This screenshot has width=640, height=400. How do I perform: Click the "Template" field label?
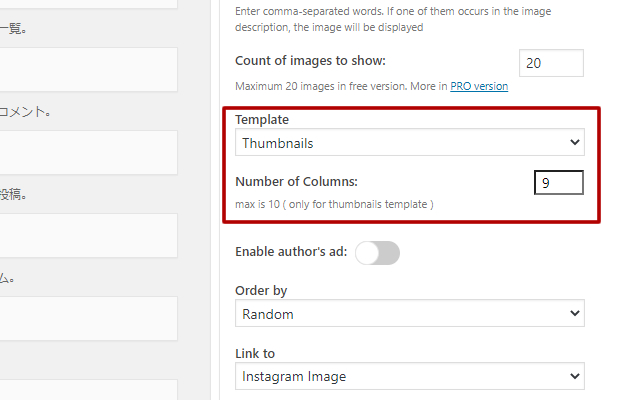click(x=261, y=120)
